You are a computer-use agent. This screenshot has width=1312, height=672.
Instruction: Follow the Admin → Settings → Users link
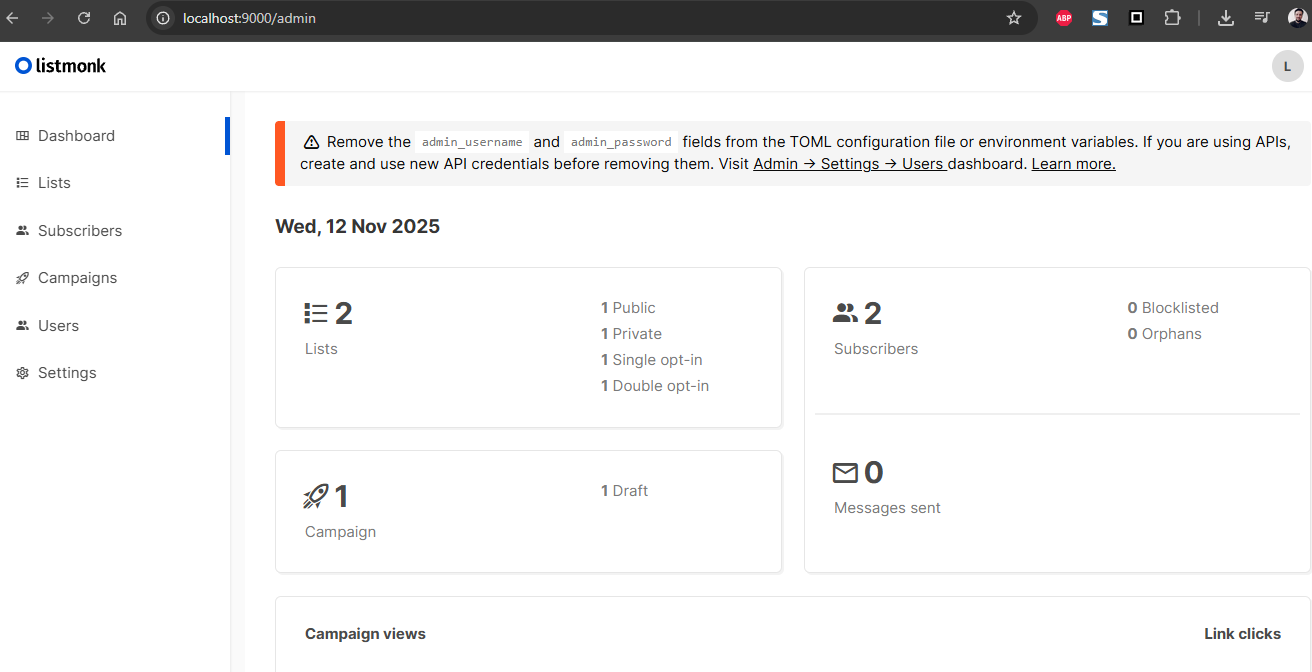click(x=848, y=164)
